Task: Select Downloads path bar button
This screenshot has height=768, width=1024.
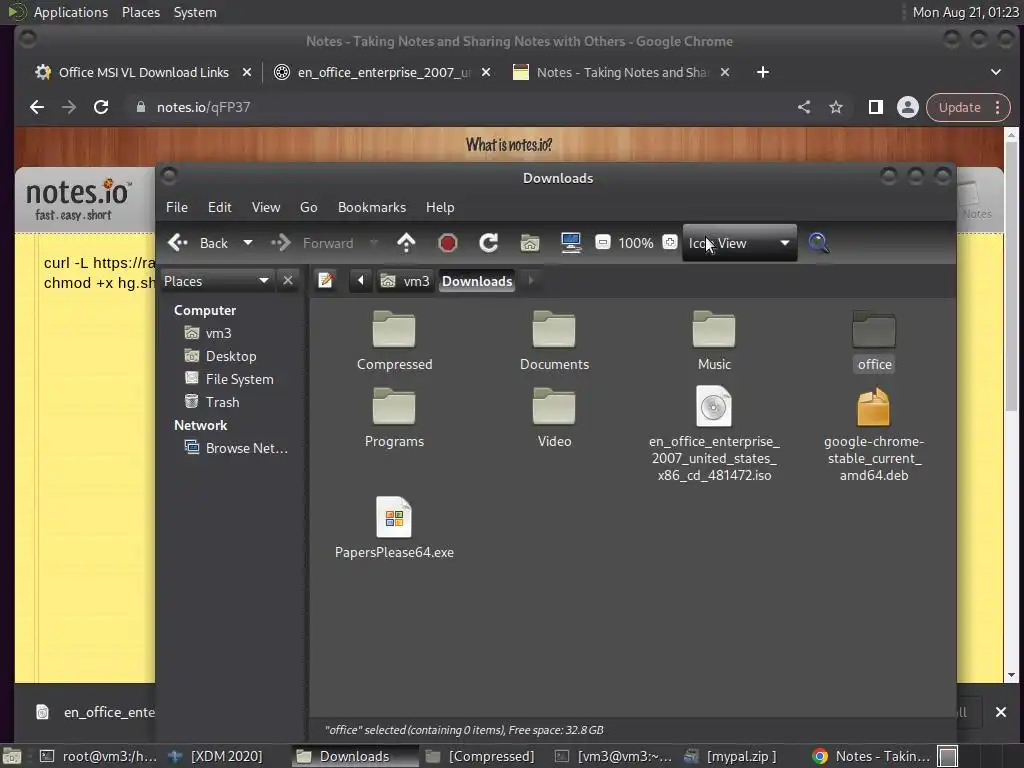Action: (x=477, y=281)
